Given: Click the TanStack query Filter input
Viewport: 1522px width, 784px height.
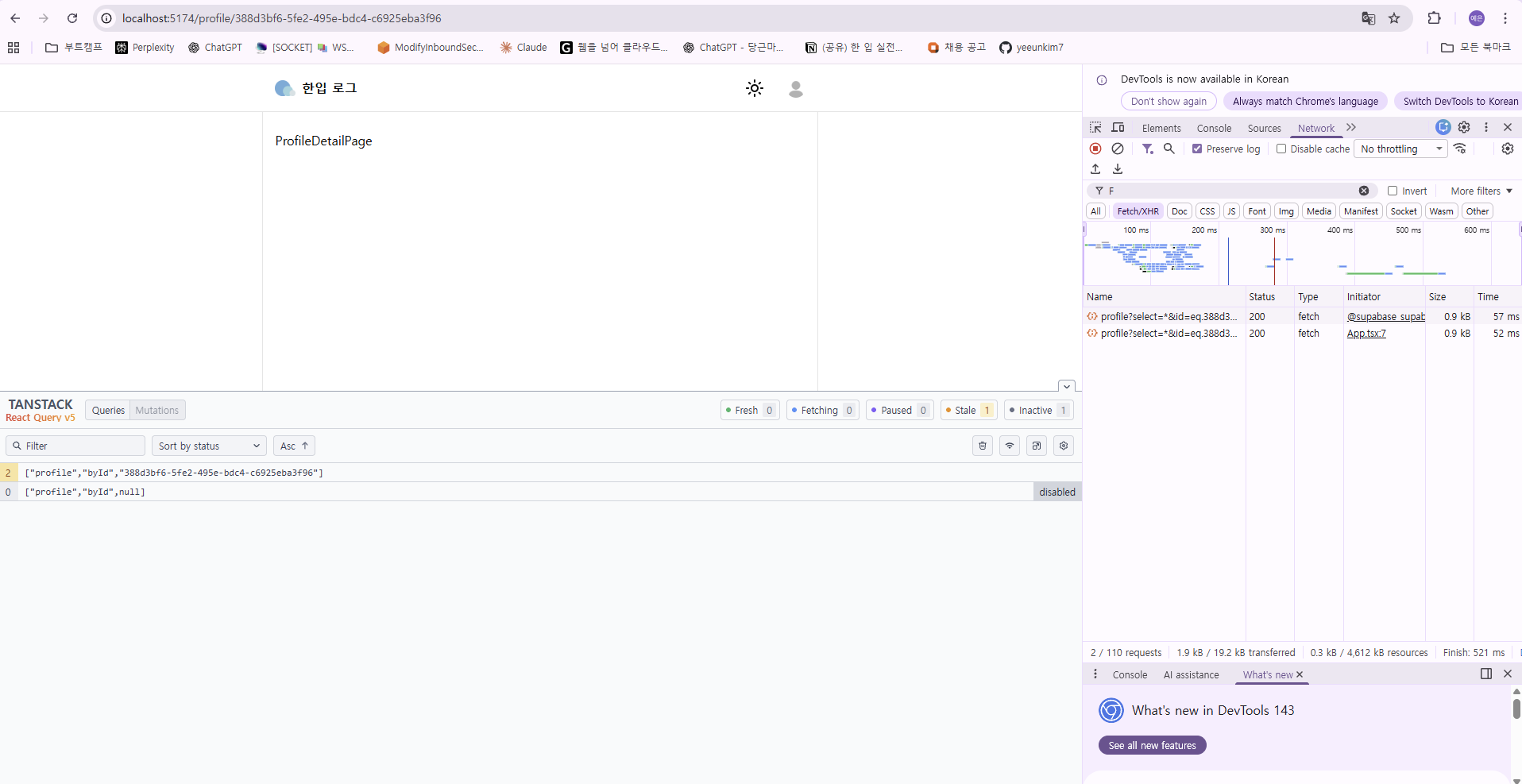Looking at the screenshot, I should [75, 446].
